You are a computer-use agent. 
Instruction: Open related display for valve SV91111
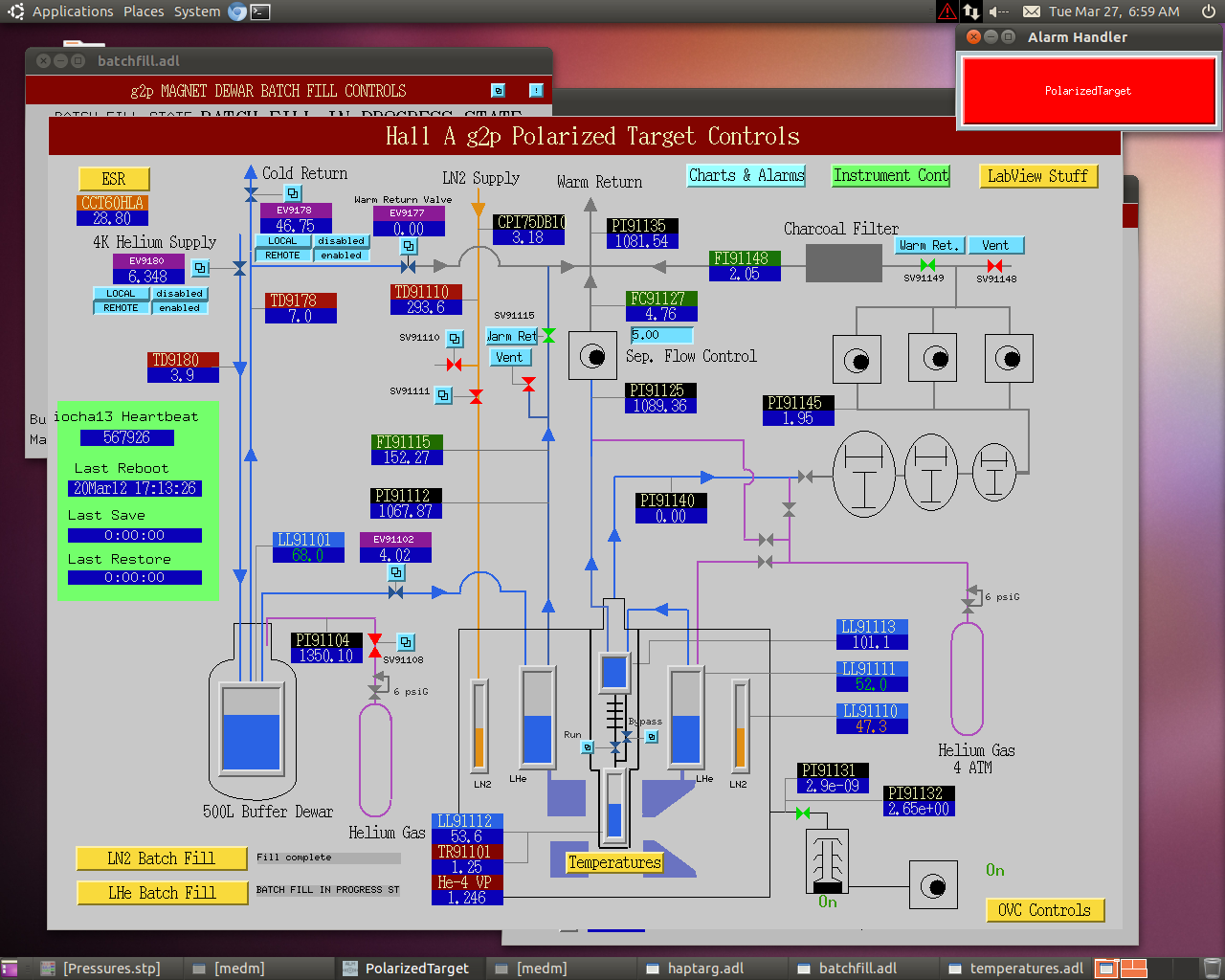[x=443, y=394]
